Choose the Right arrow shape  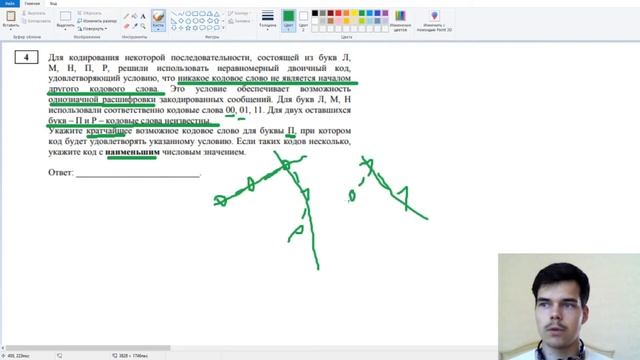pos(202,21)
